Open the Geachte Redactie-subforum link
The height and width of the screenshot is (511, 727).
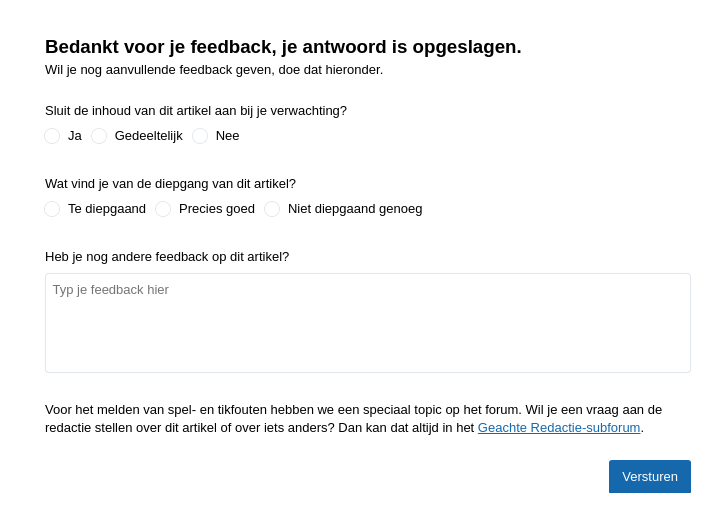pyautogui.click(x=558, y=428)
